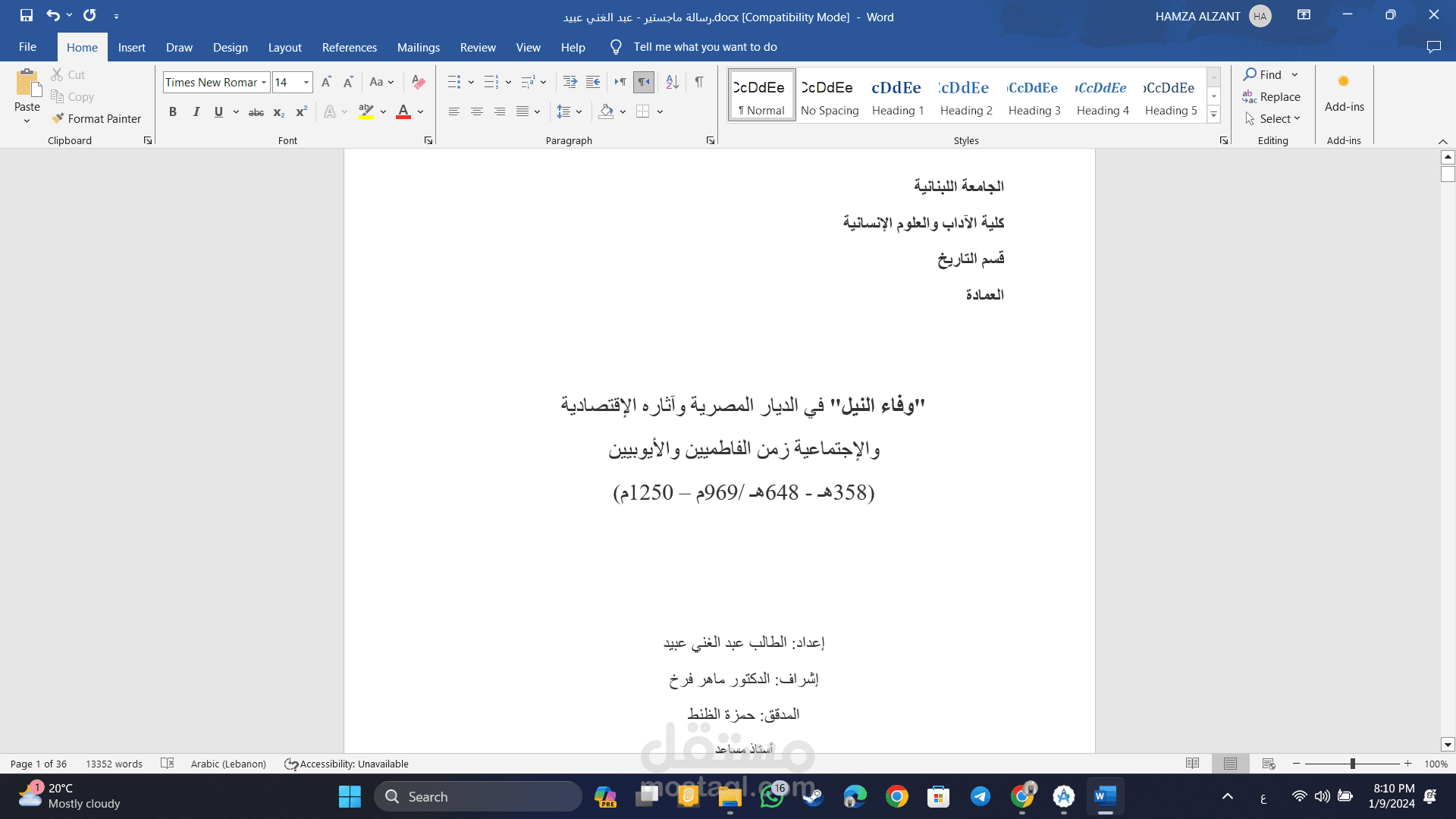Open Ribbon Display Options
This screenshot has height=819, width=1456.
tap(1304, 14)
